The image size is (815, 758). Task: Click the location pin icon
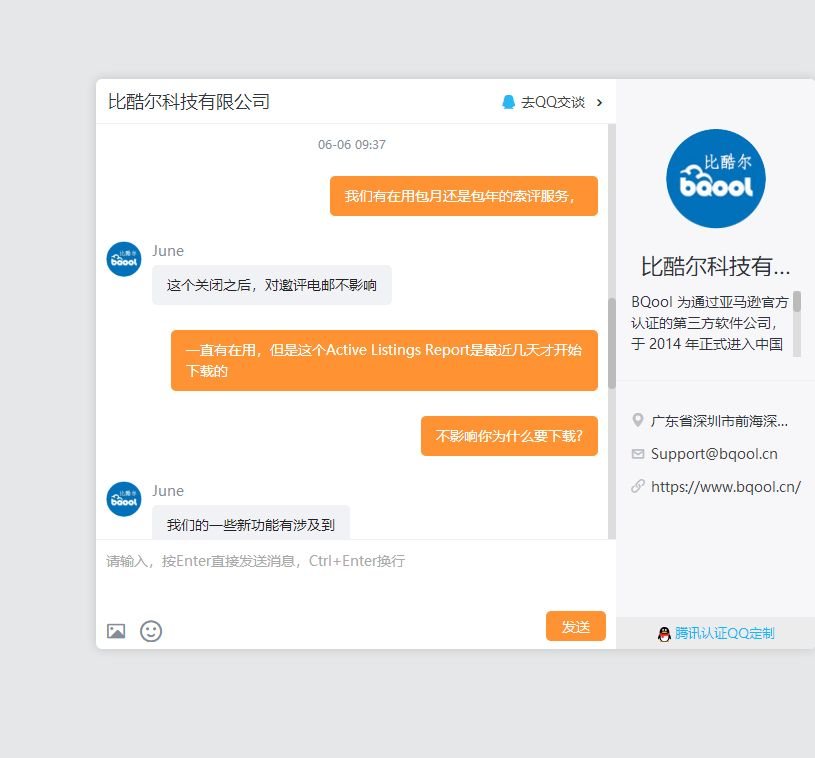638,421
